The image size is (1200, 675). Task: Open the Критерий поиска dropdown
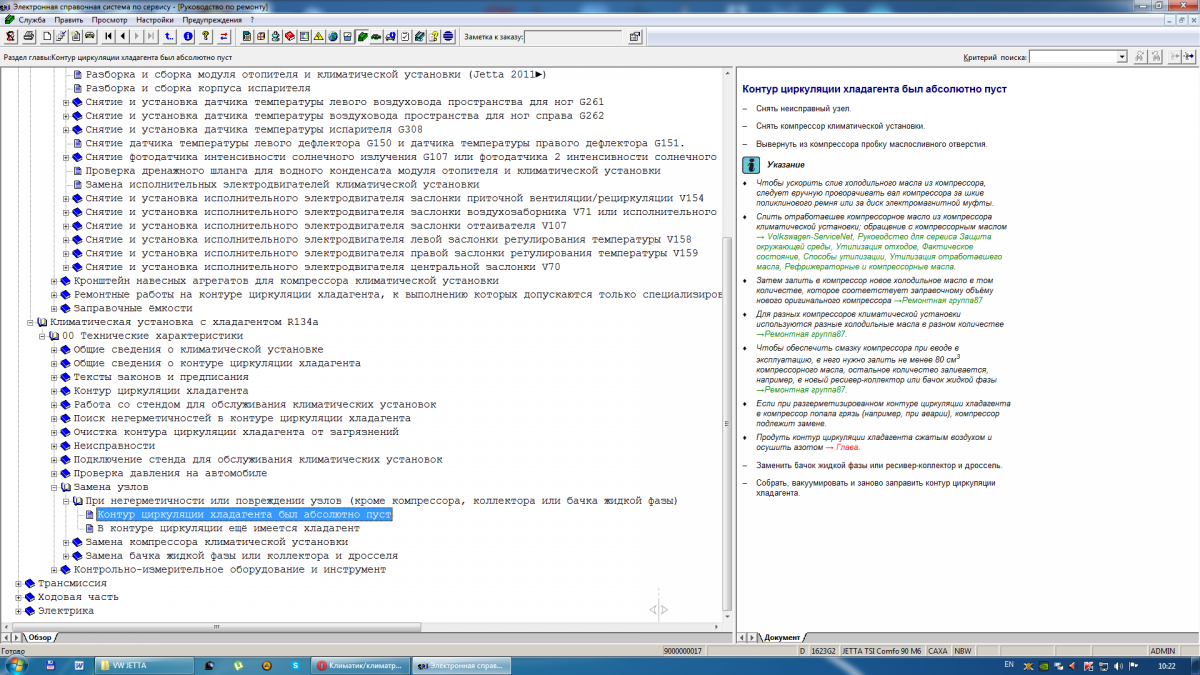tap(1122, 58)
